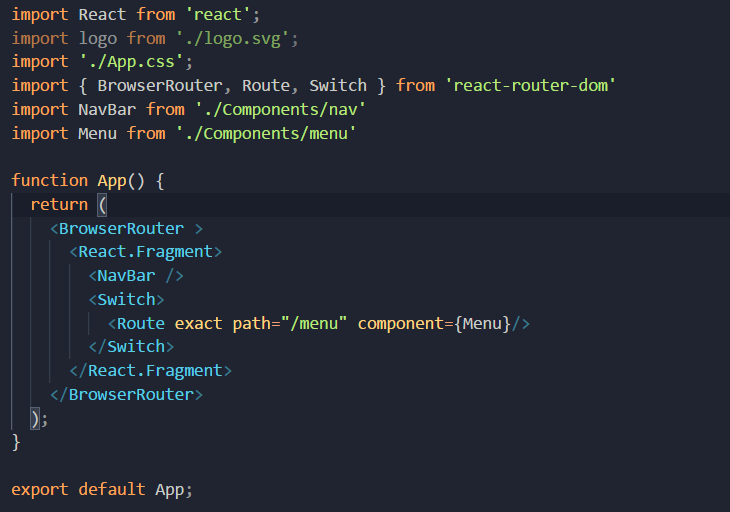This screenshot has height=512, width=730.
Task: Click the opening <React.Fragment> tag
Action: pyautogui.click(x=146, y=252)
